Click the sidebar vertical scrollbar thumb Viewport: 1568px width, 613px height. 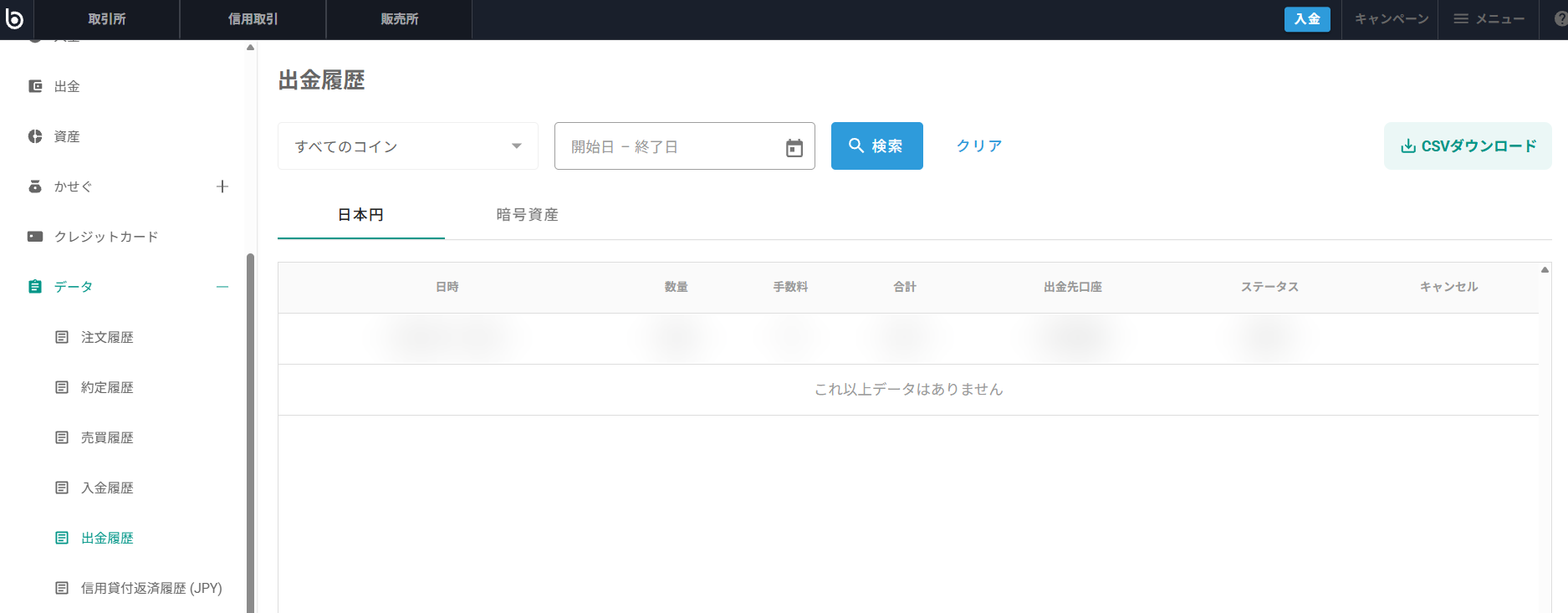tap(250, 433)
